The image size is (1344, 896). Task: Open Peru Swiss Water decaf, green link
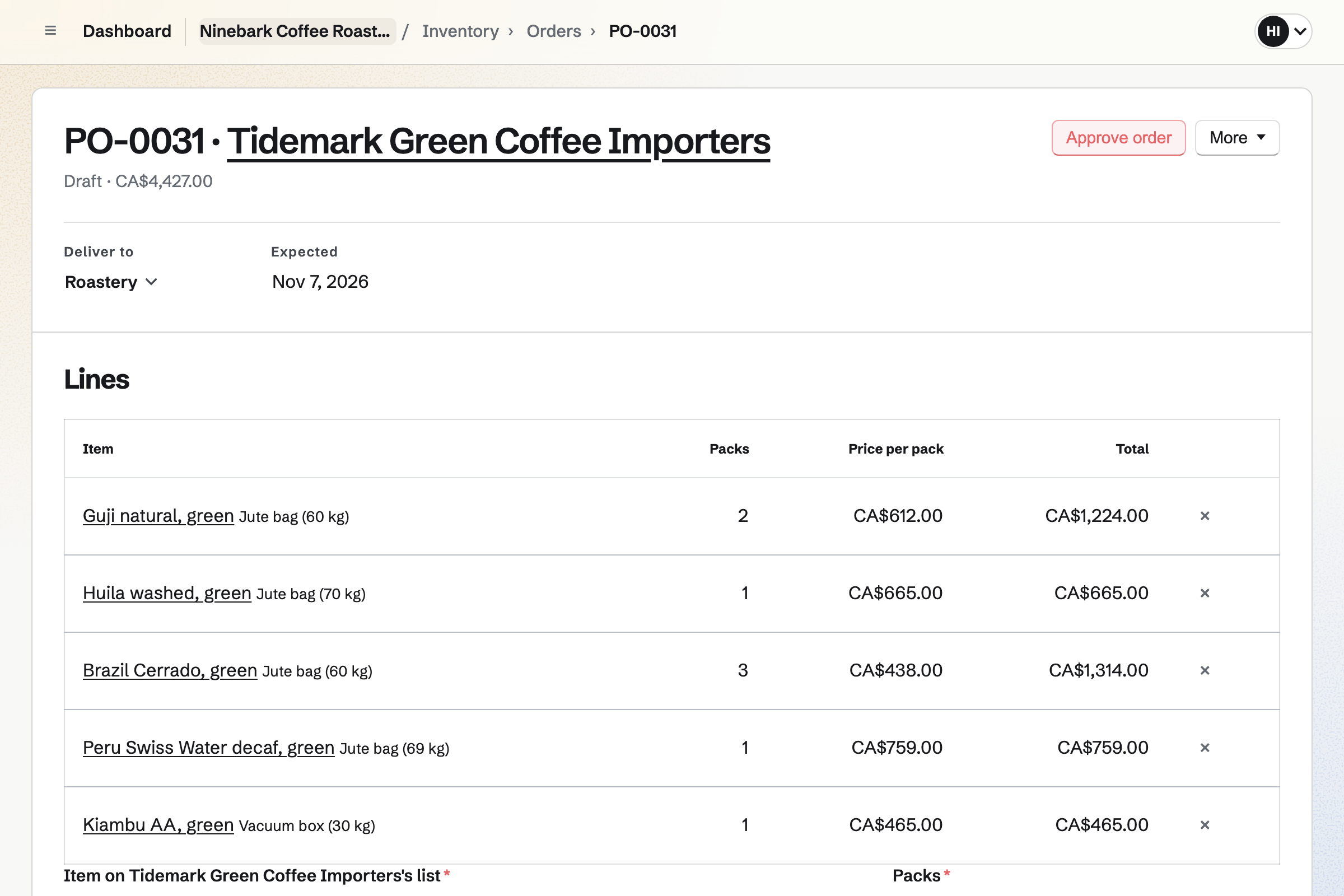[x=208, y=748]
